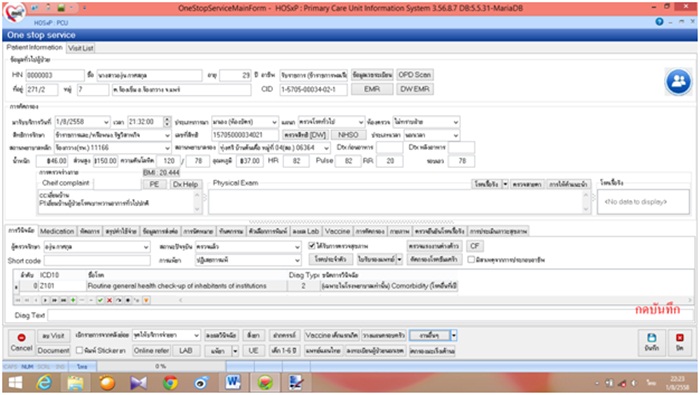Click the Vaccine button in the bottom toolbar
The width and height of the screenshot is (700, 395).
pyautogui.click(x=331, y=335)
